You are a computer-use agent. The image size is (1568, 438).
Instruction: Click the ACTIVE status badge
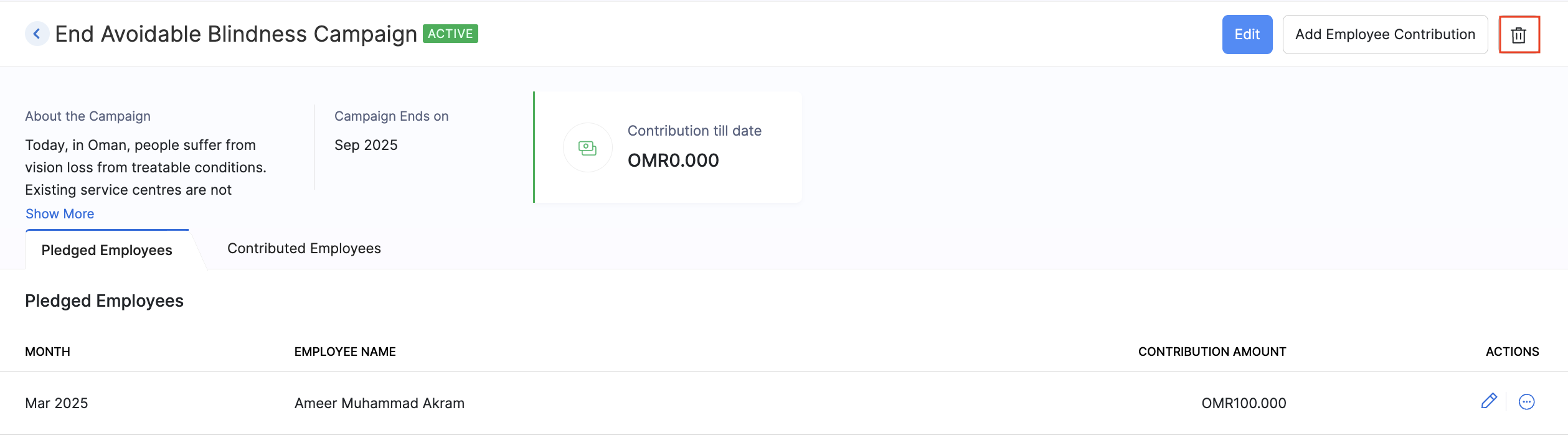[x=450, y=33]
